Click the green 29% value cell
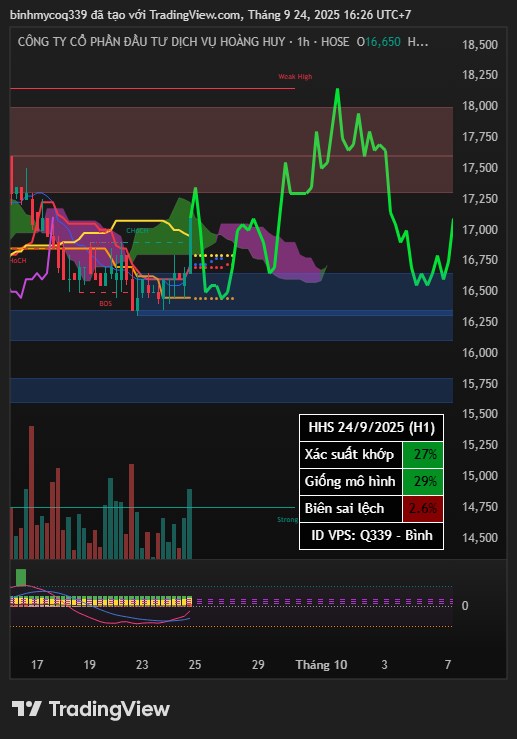The image size is (517, 739). point(423,481)
